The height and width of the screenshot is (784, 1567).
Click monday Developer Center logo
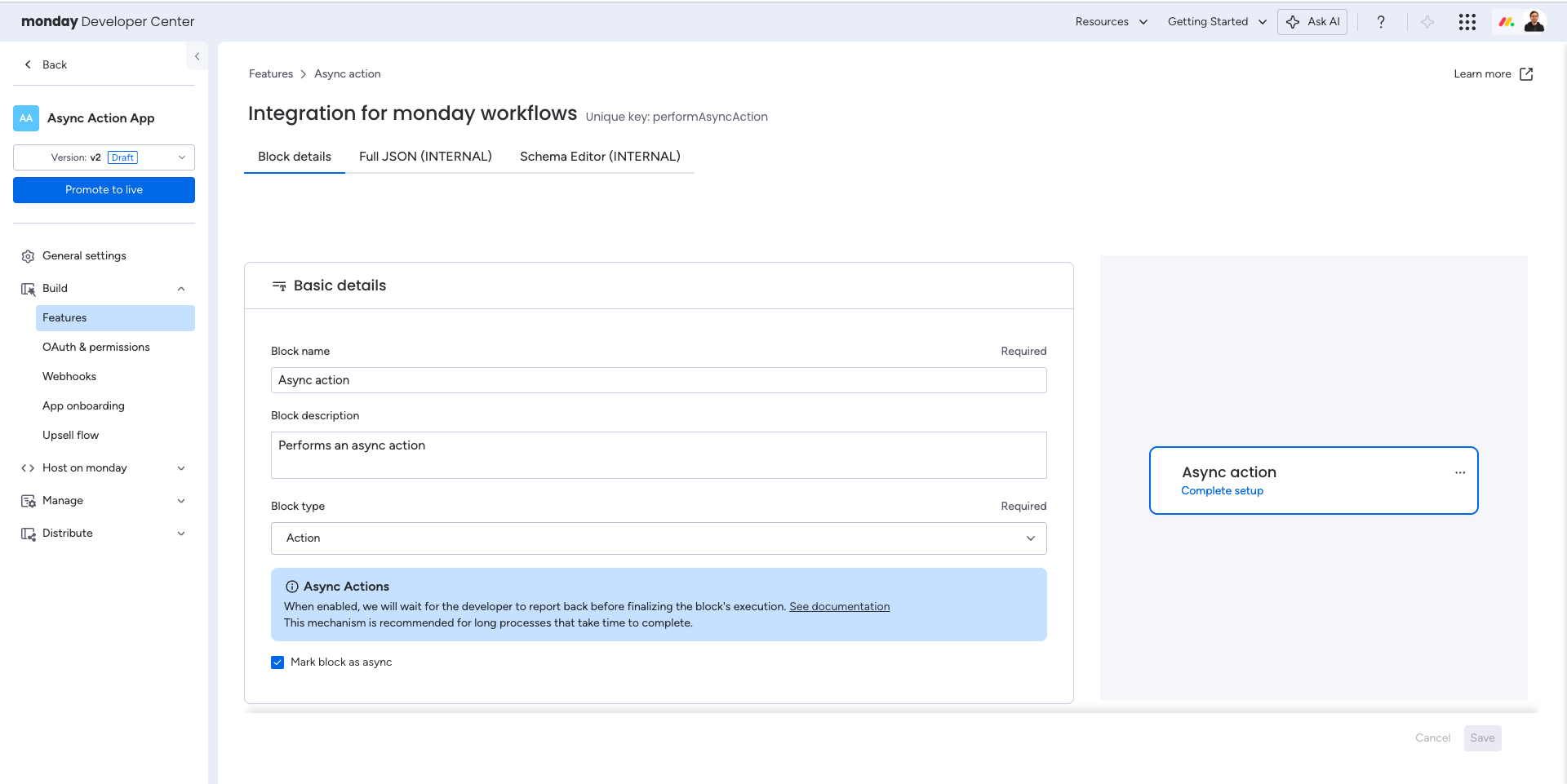pyautogui.click(x=108, y=22)
